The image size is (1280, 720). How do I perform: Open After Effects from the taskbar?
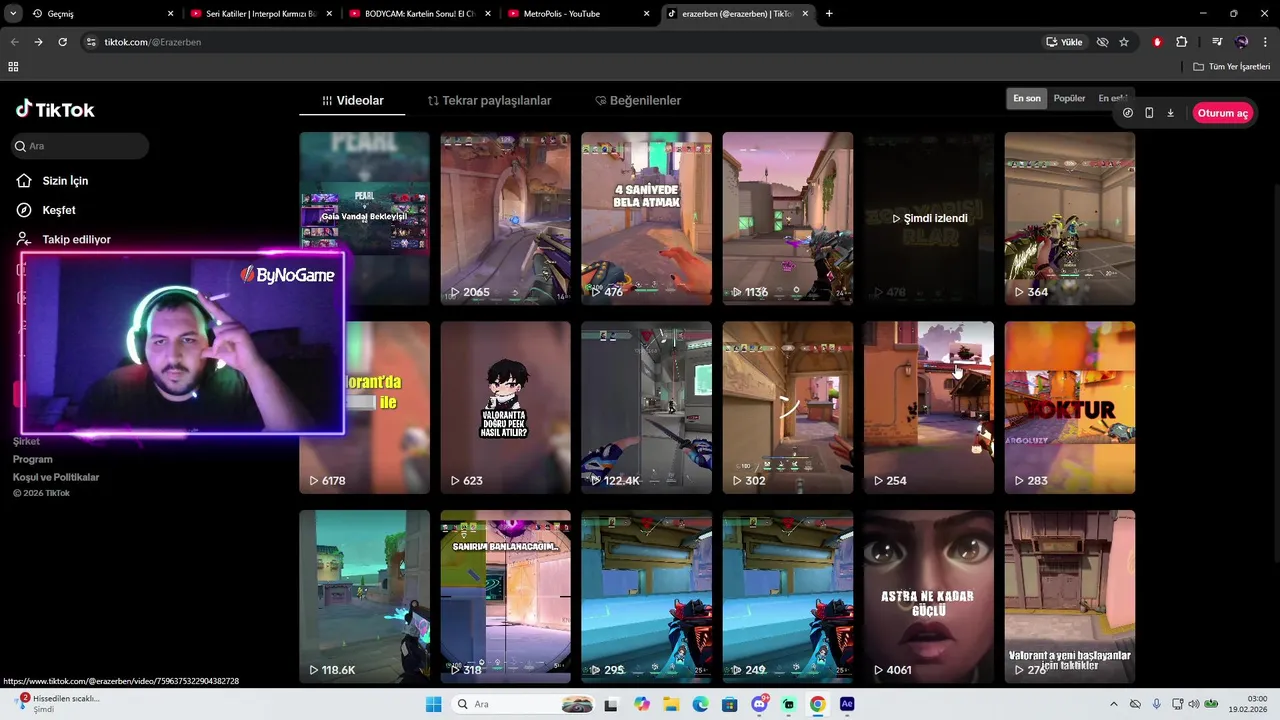click(x=847, y=704)
